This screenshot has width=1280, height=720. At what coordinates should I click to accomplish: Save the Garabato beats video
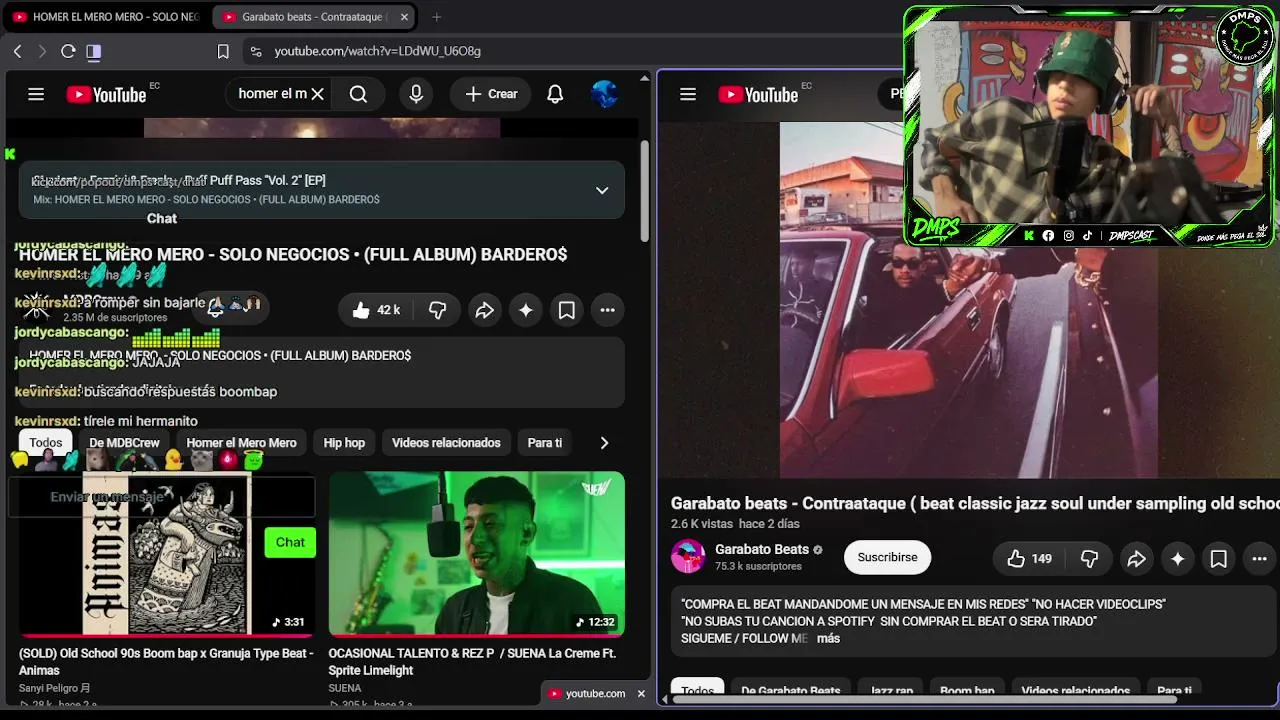pos(1218,559)
